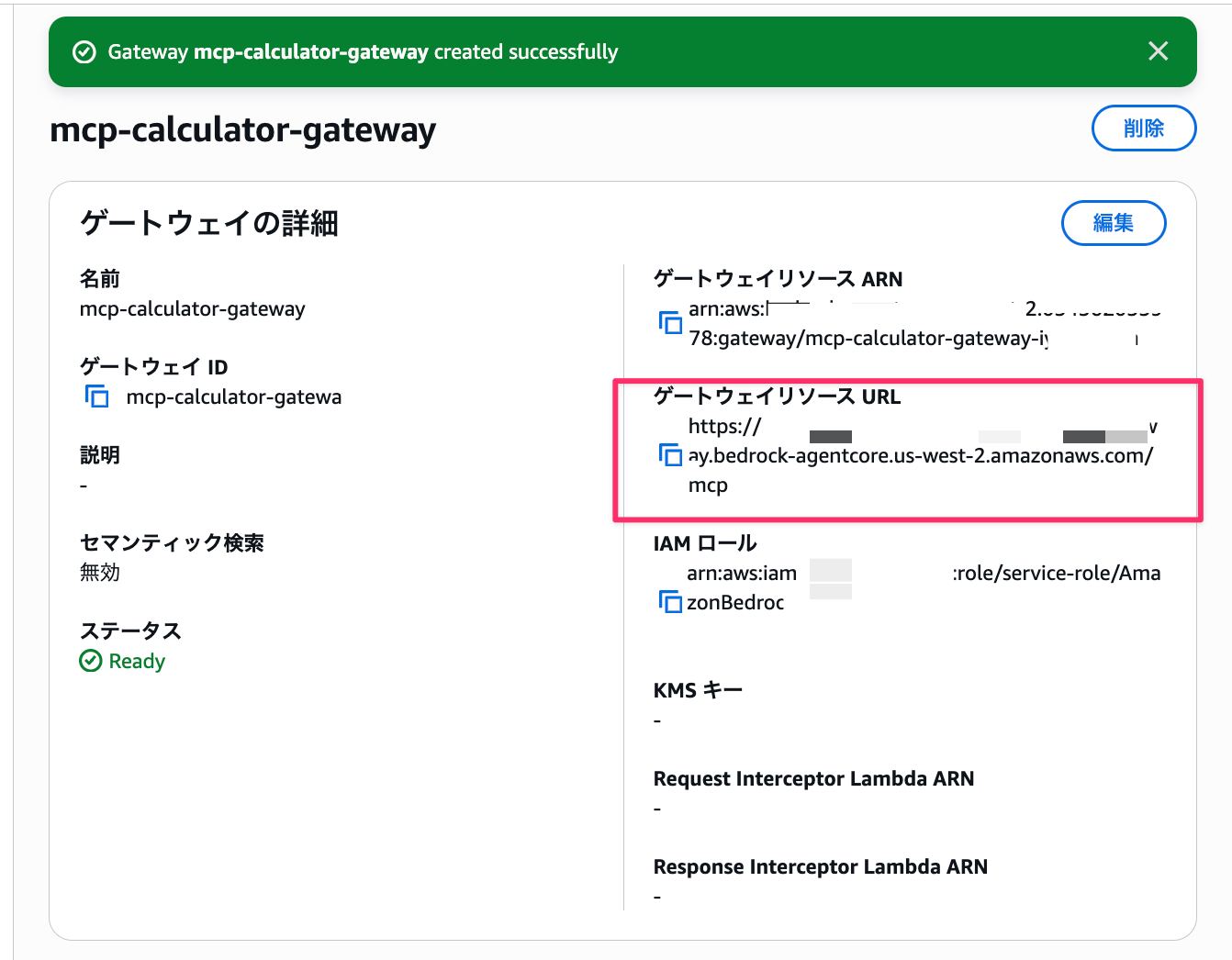Click the 無効 semantic search value
The width and height of the screenshot is (1232, 960).
(x=100, y=573)
